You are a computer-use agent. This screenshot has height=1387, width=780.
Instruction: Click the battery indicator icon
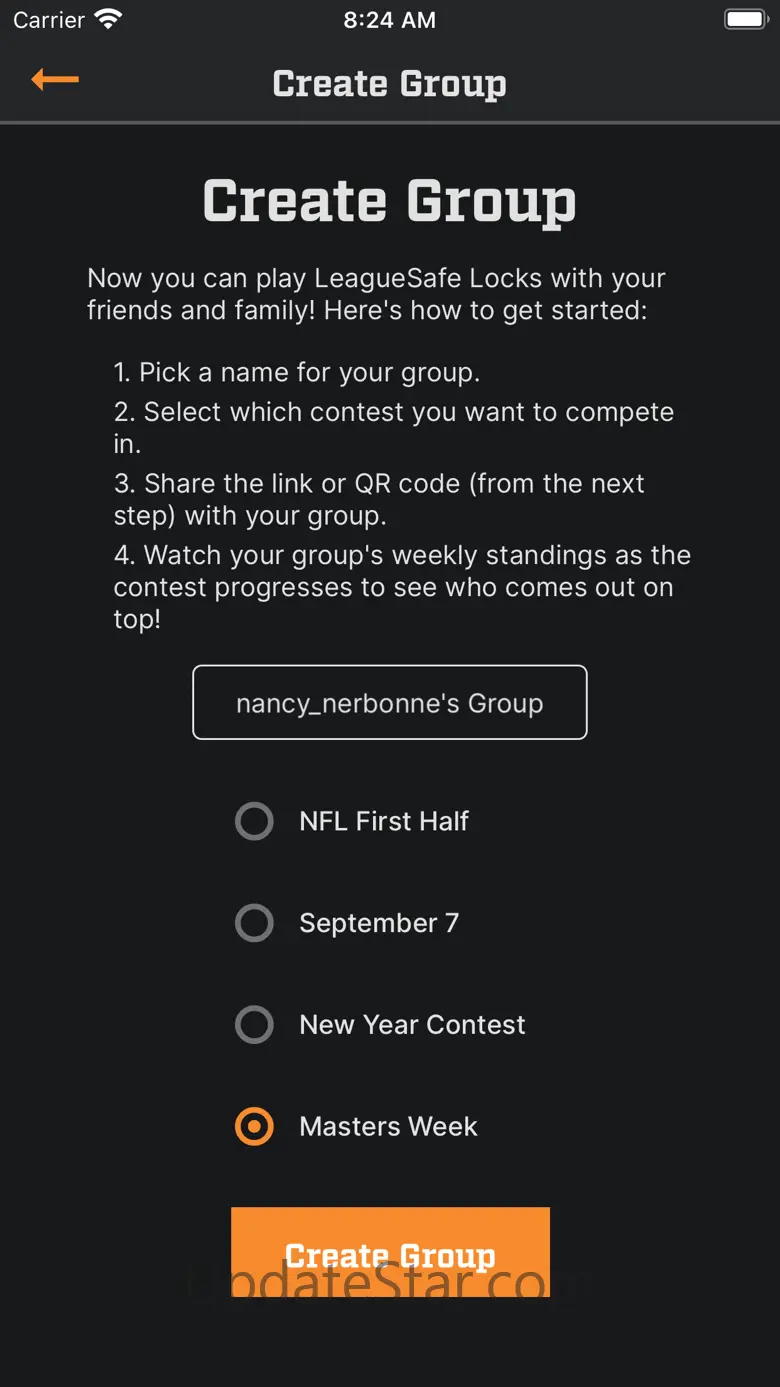pos(745,20)
